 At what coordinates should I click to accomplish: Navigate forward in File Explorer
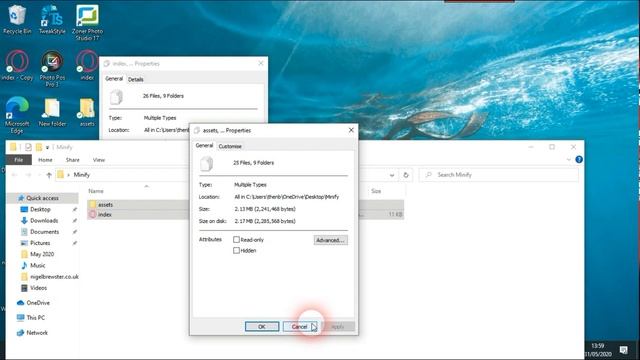[28, 175]
